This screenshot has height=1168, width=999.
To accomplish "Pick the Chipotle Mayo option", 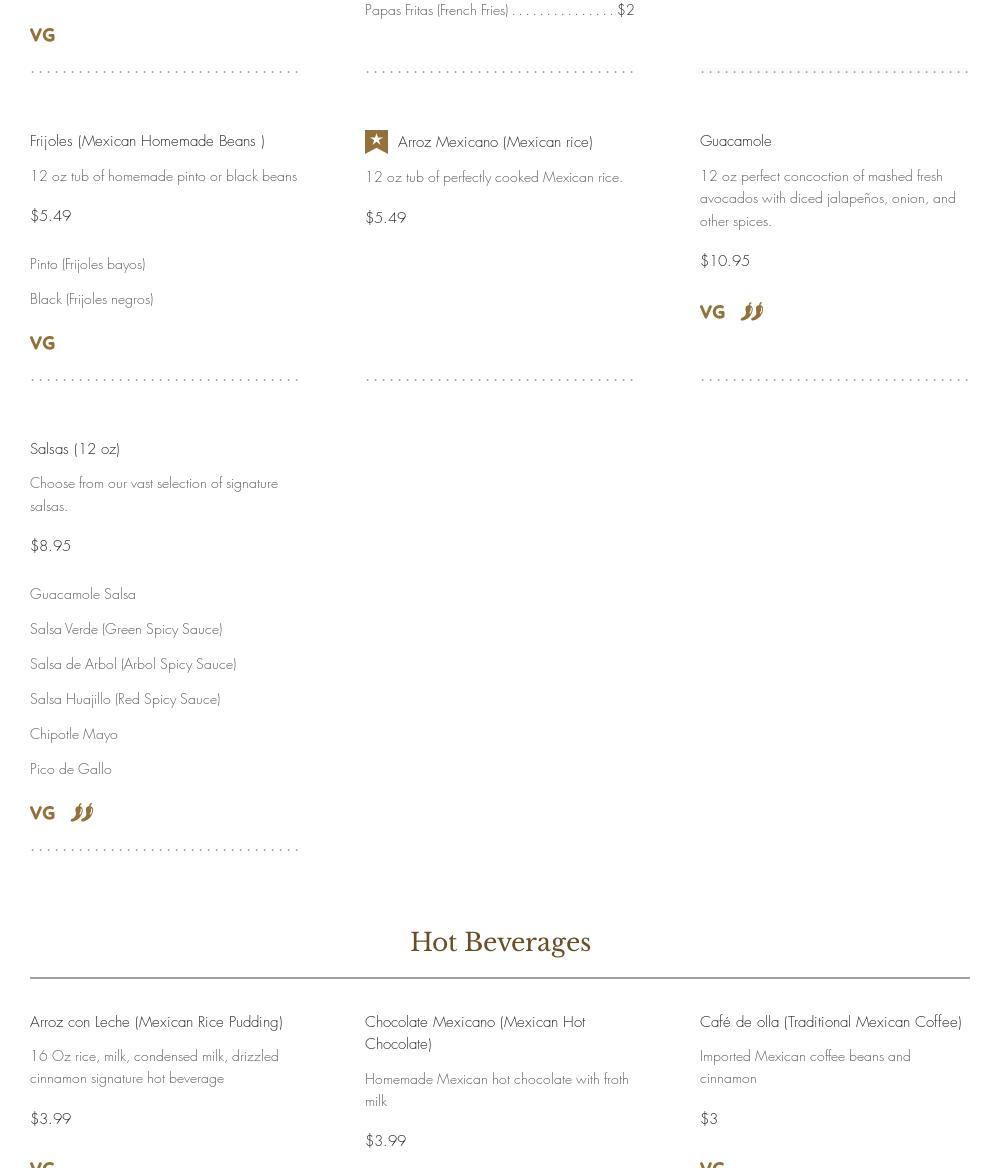I will [74, 734].
